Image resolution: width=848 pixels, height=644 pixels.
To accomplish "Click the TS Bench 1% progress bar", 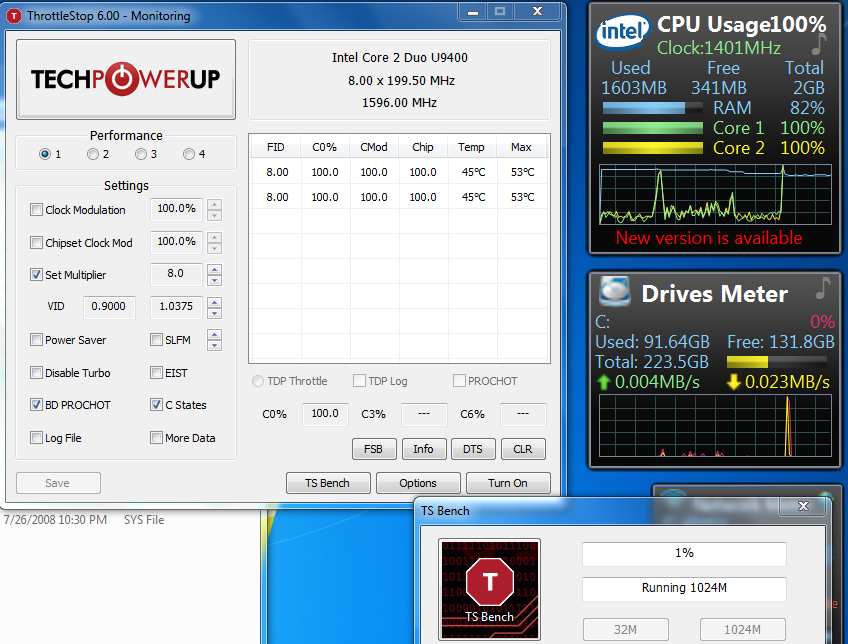I will pos(684,554).
